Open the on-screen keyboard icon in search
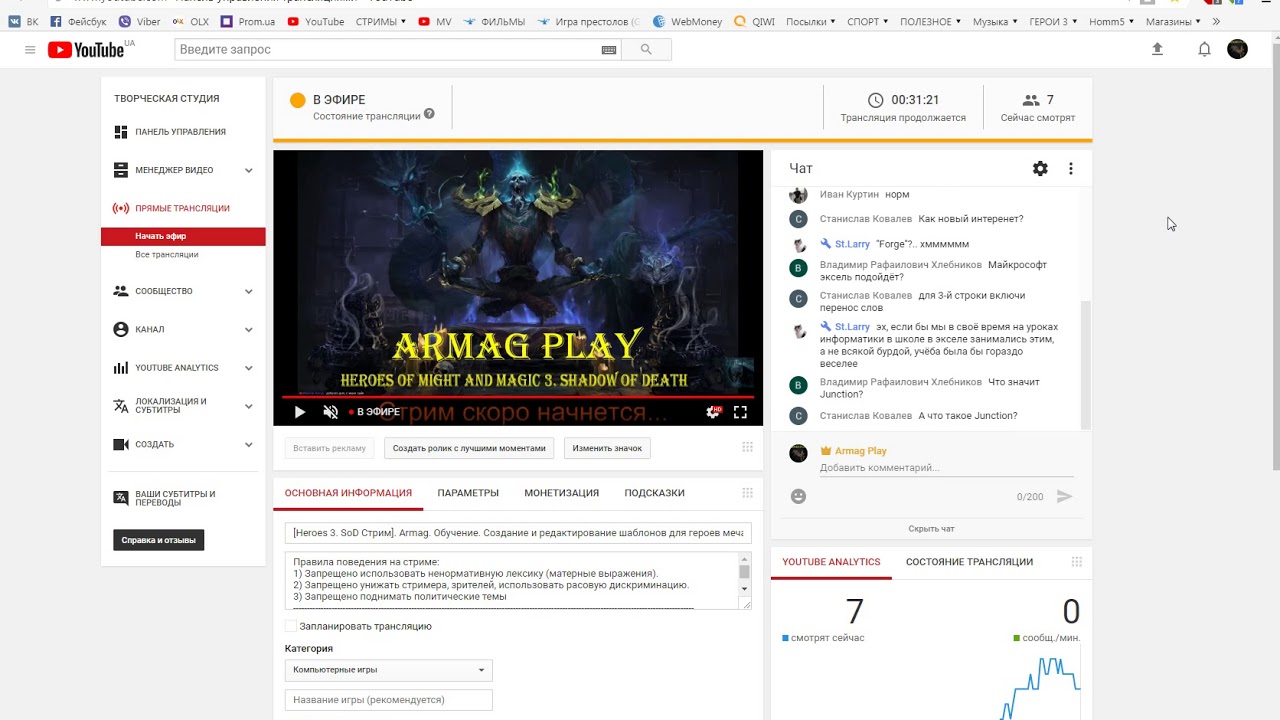Image resolution: width=1280 pixels, height=720 pixels. click(x=609, y=49)
